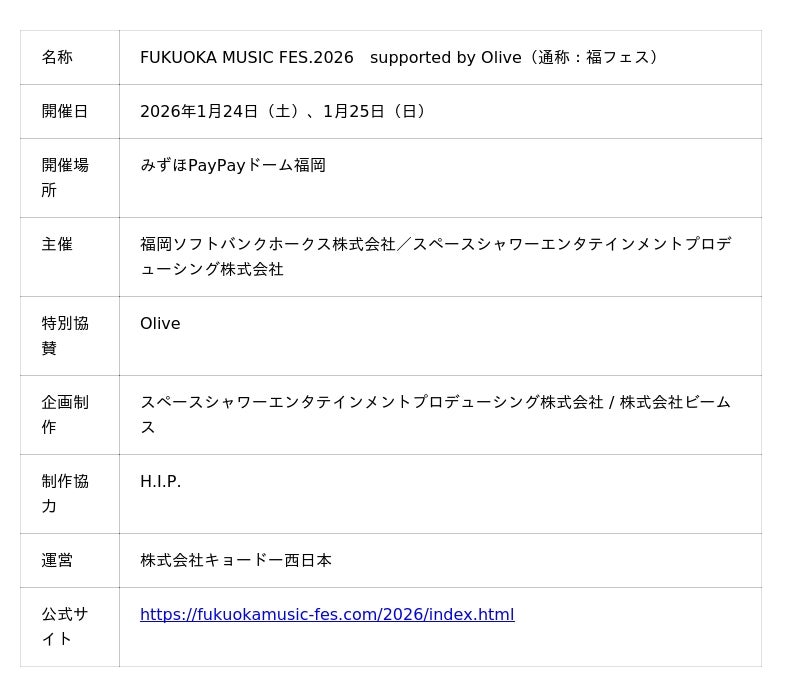Click the 福岡ソフトバンクホークス株式会社 organizer text

(x=268, y=243)
